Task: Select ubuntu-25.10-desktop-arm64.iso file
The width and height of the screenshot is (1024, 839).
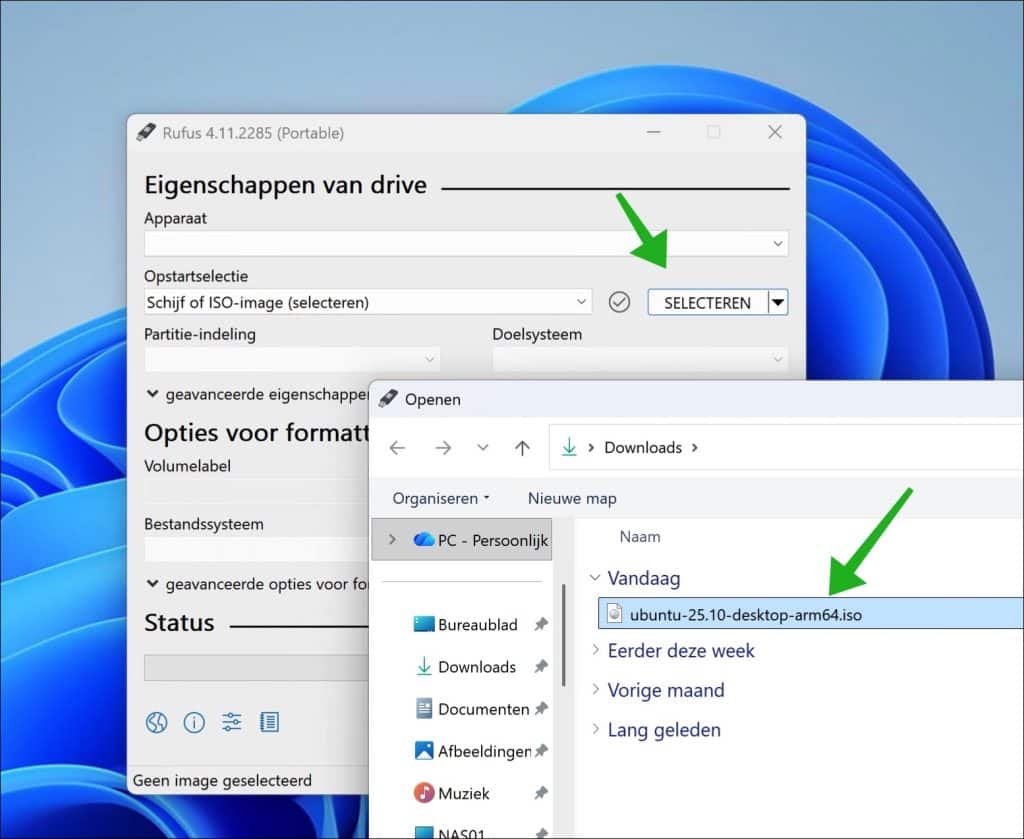Action: 745,615
